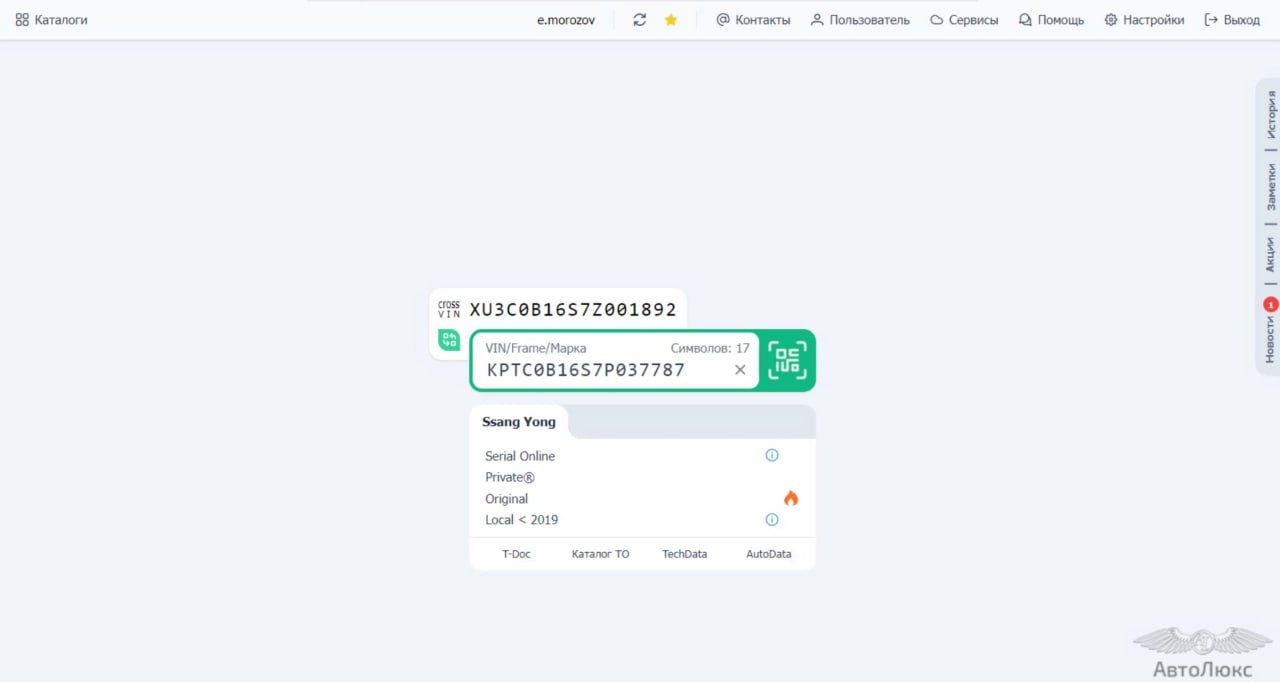Open the История side panel tab

(x=1271, y=114)
